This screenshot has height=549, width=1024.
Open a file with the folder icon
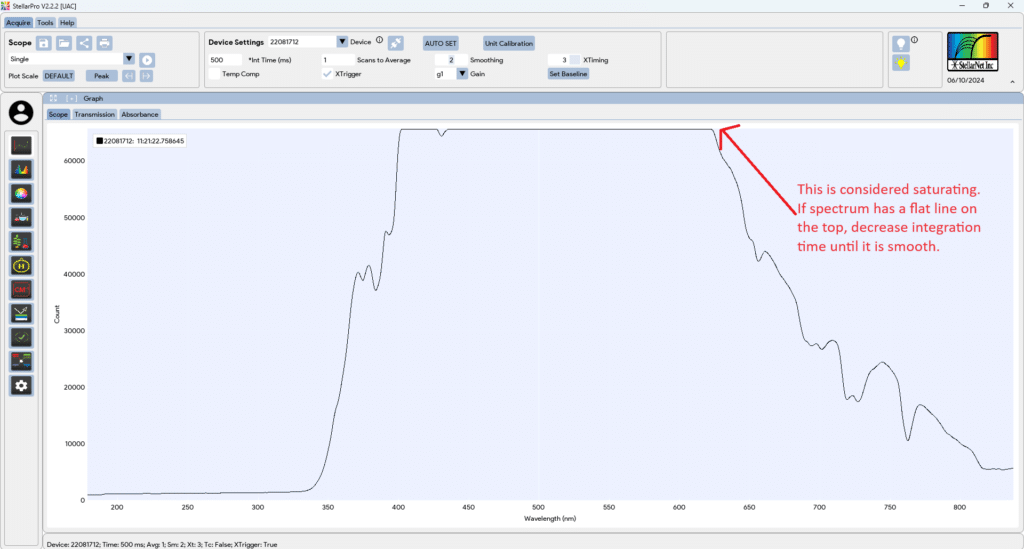point(64,43)
